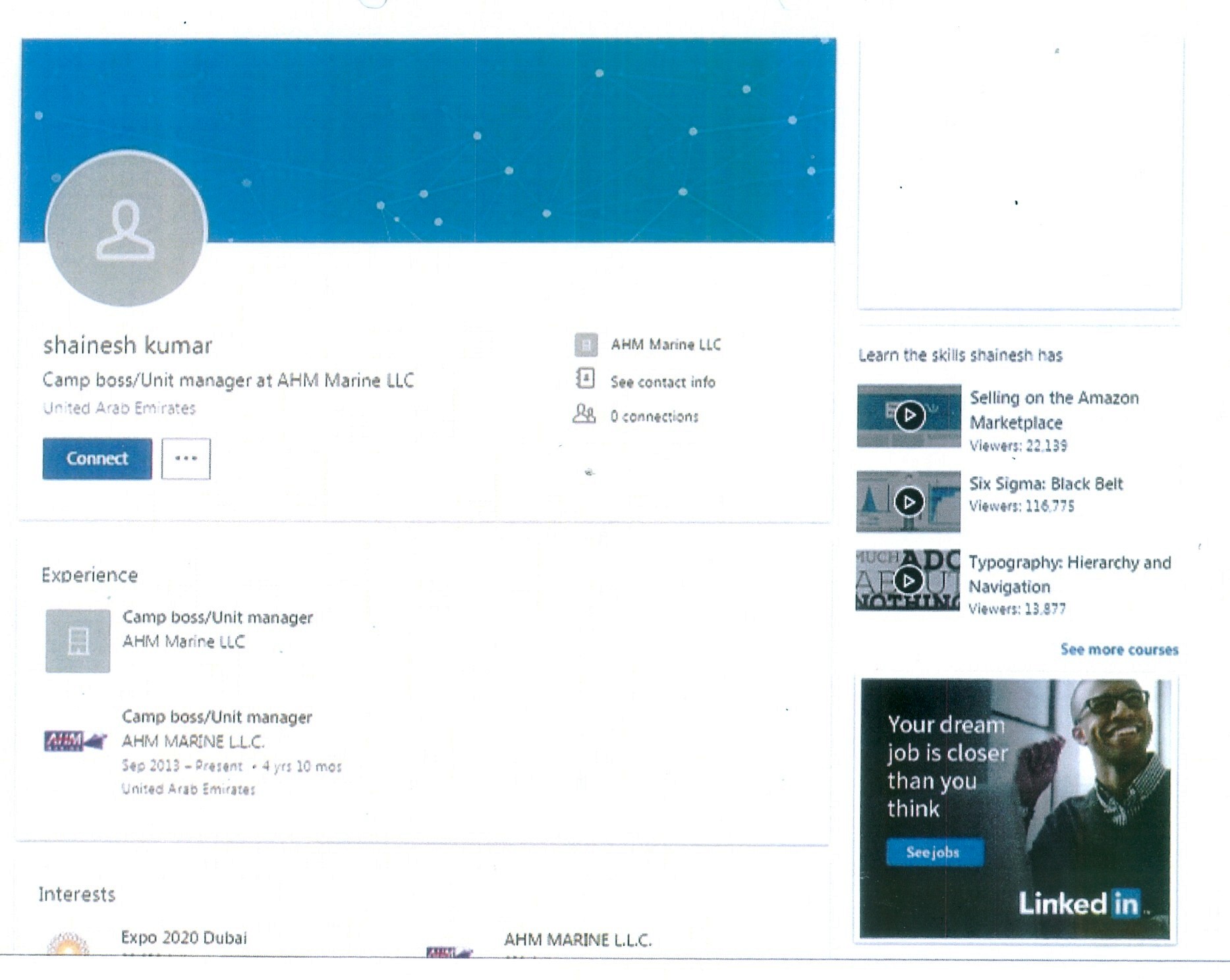
Task: Click the Expo 2020 Dubai logo
Action: pyautogui.click(x=68, y=944)
